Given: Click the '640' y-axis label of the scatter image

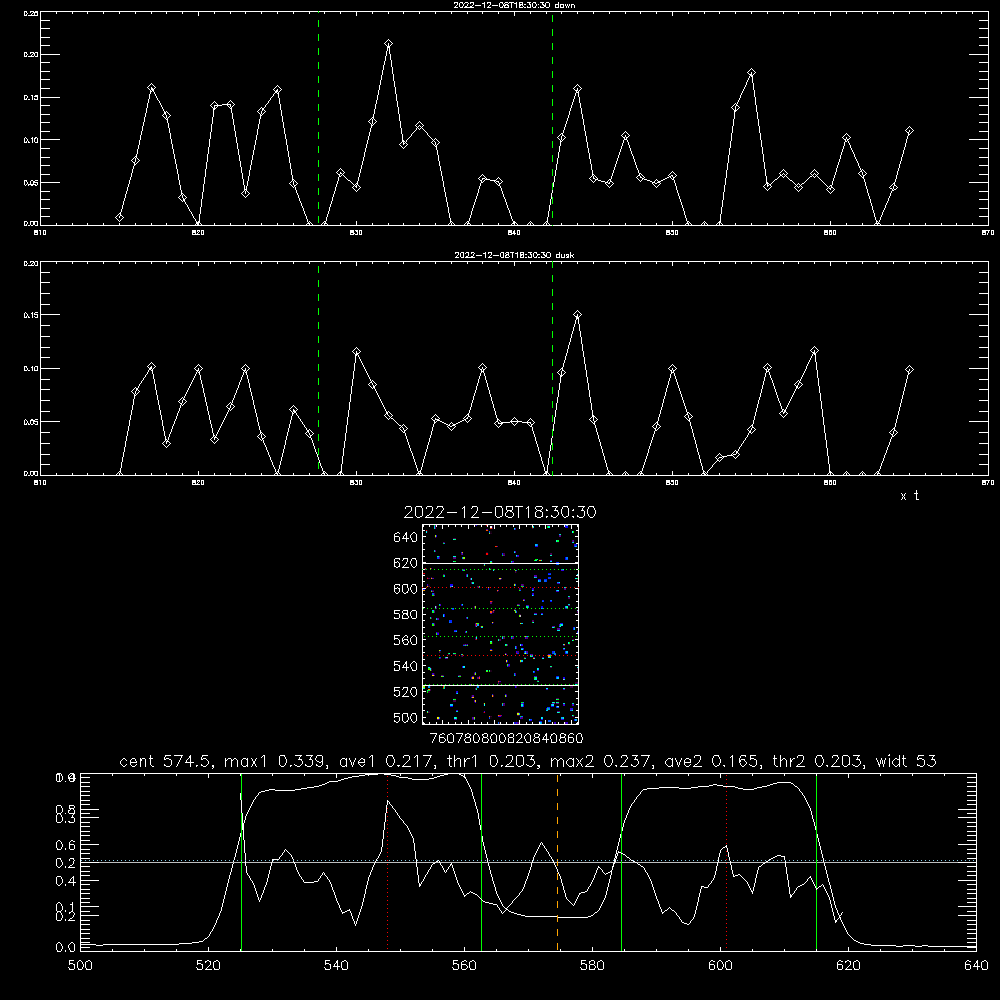Looking at the screenshot, I should [x=406, y=538].
